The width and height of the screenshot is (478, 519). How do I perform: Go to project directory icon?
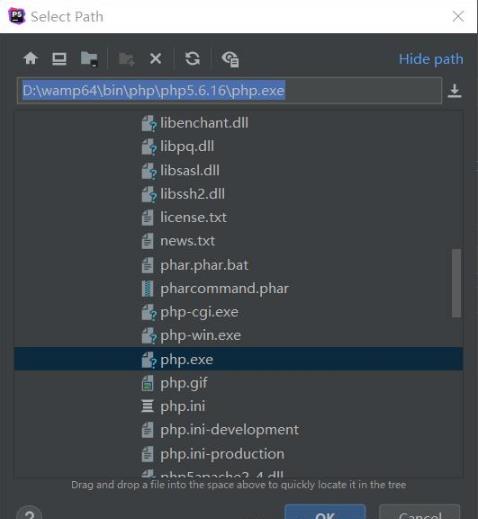coord(89,59)
